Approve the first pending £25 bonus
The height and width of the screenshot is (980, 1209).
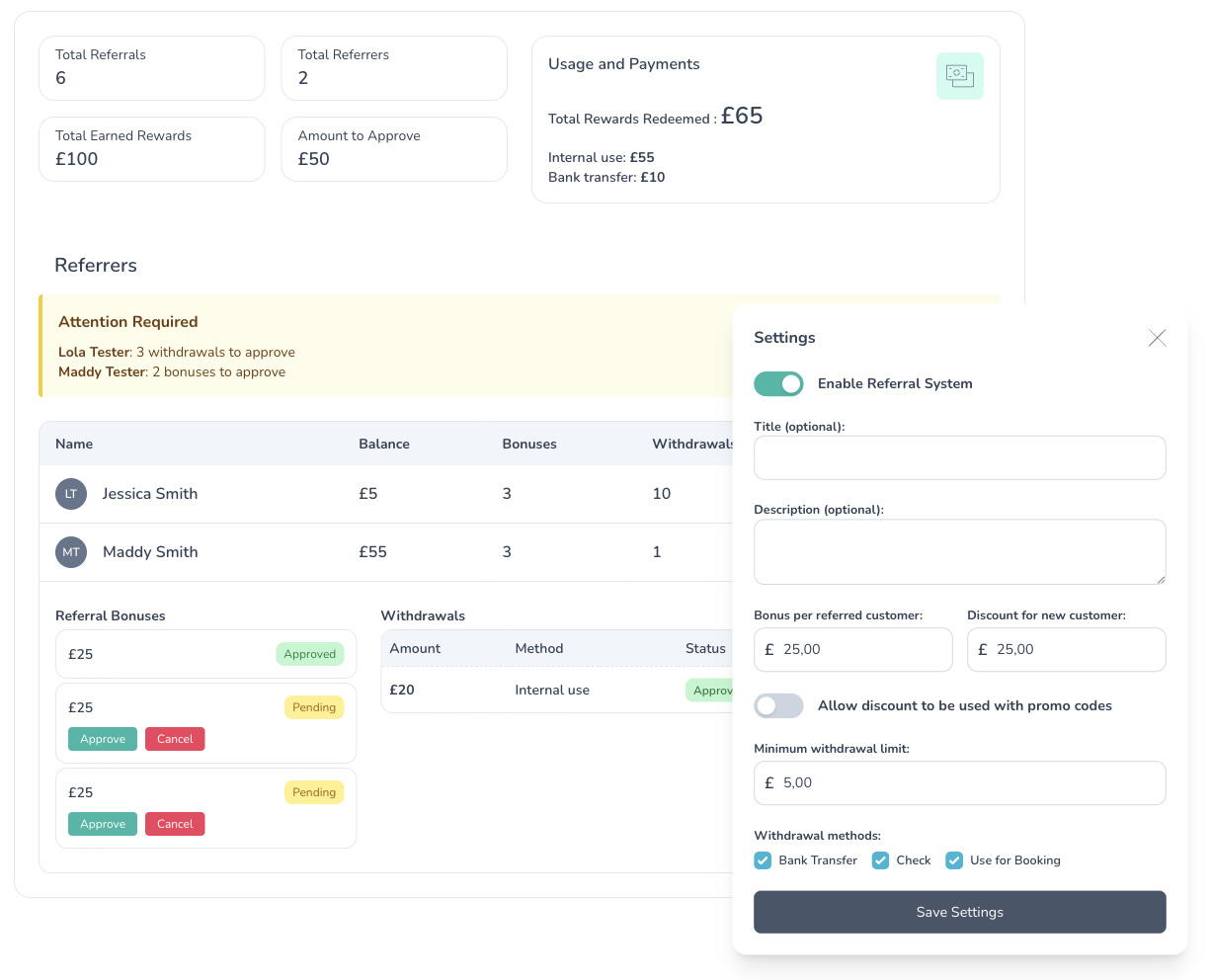(103, 739)
